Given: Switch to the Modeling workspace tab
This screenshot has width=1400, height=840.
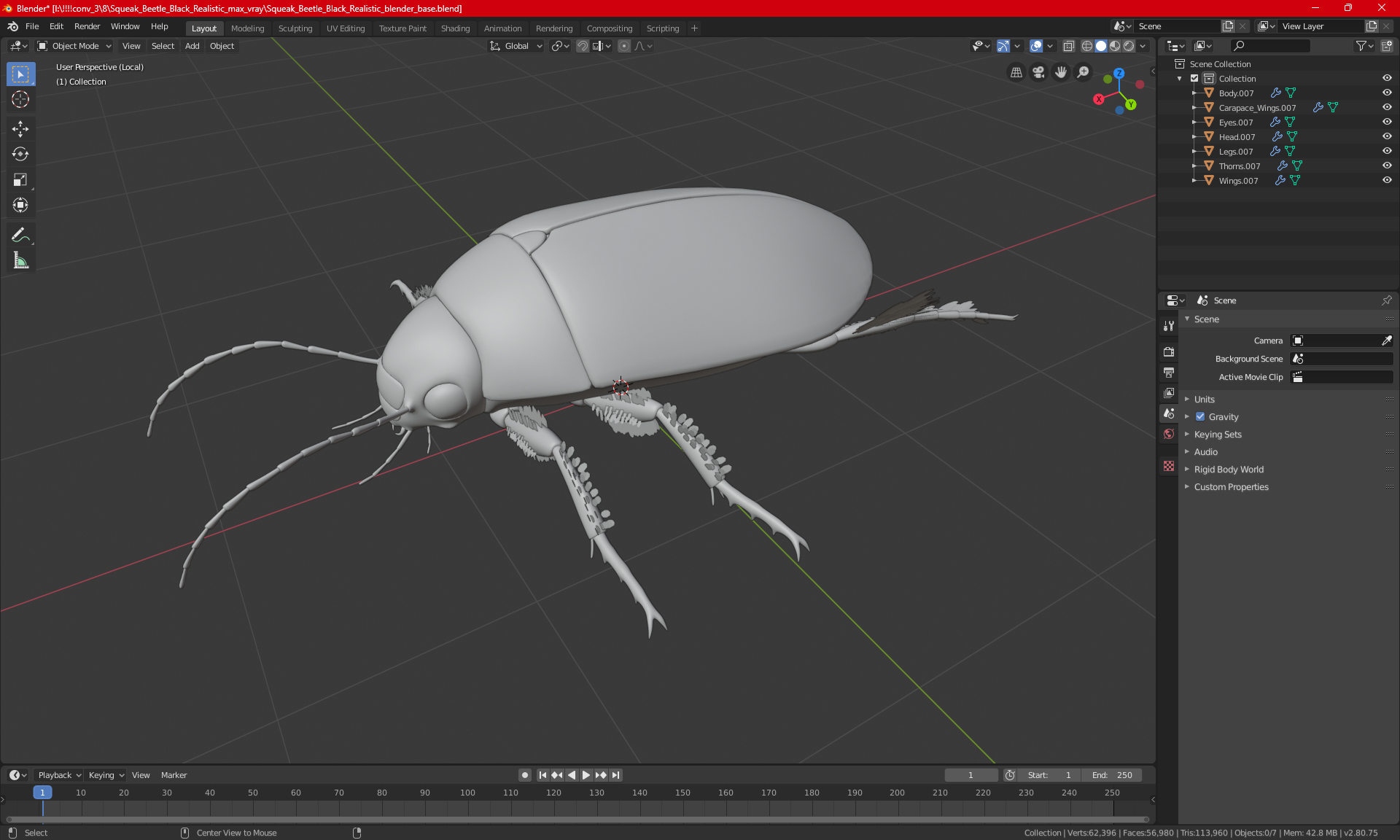Looking at the screenshot, I should tap(247, 28).
